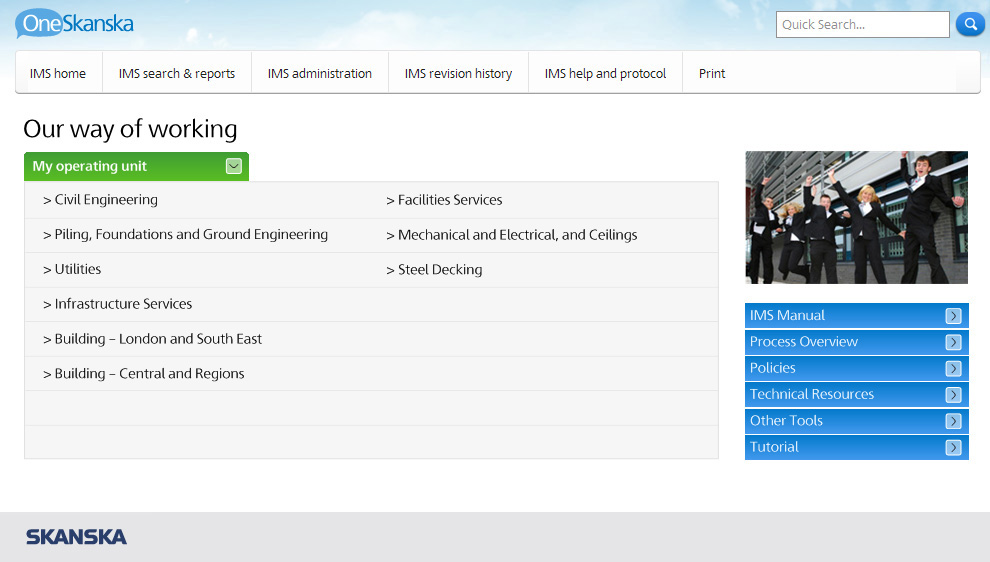Image resolution: width=990 pixels, height=562 pixels.
Task: Select the Print menu item
Action: tap(712, 73)
